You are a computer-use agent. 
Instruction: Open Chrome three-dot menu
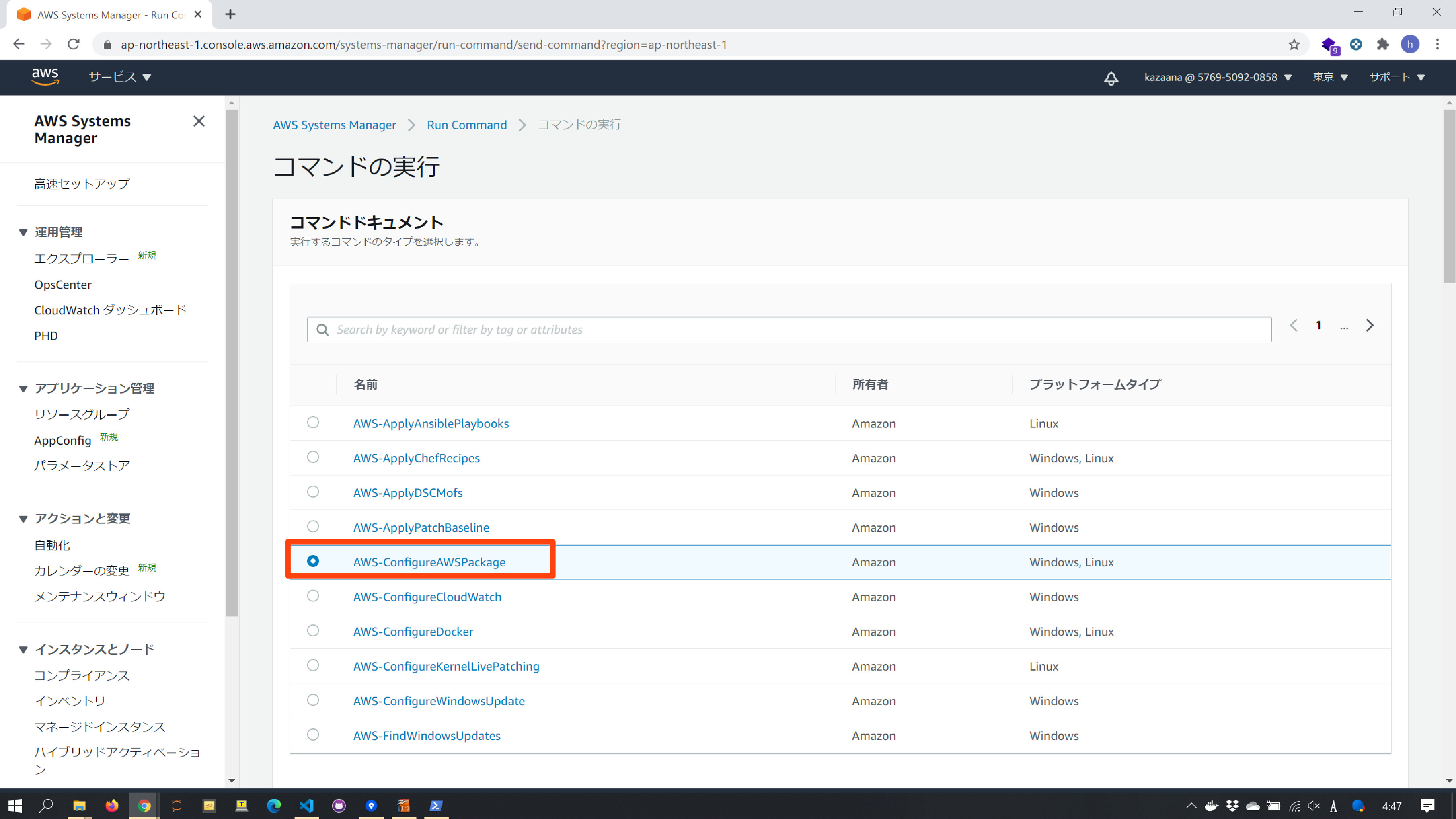(1438, 44)
